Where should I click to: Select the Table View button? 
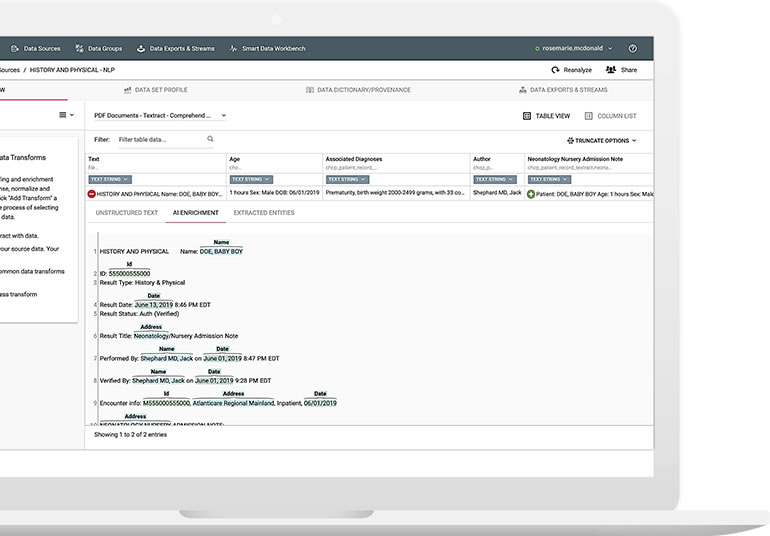pyautogui.click(x=546, y=116)
